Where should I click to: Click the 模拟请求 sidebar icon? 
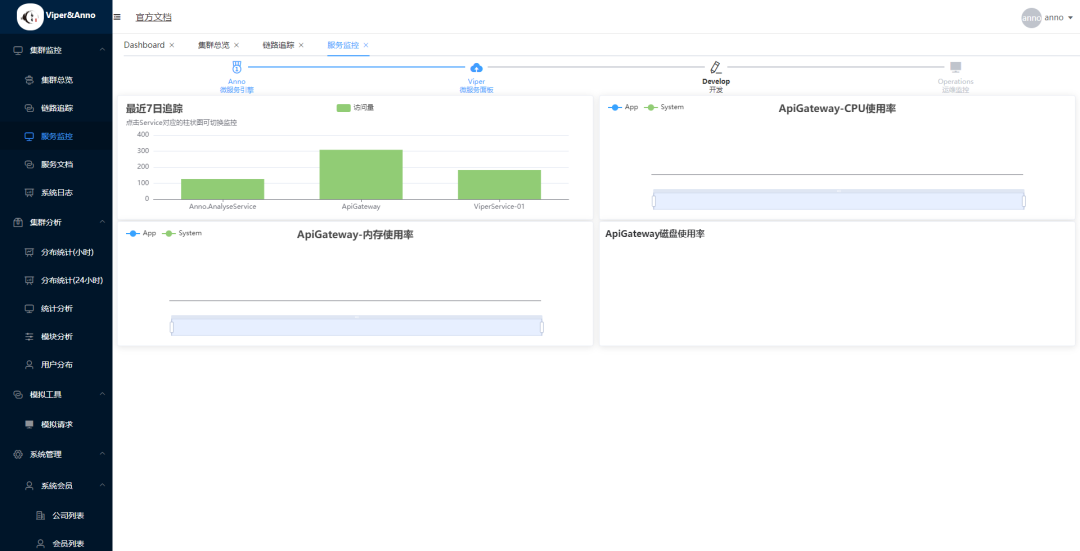pos(29,424)
